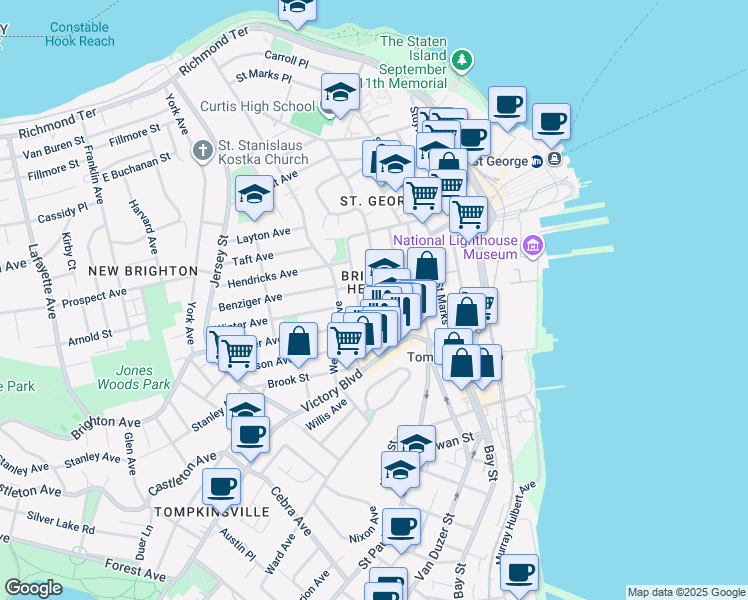Select the coffee cup marker above the Tompkinsville label
Image resolution: width=748 pixels, height=600 pixels.
(221, 488)
